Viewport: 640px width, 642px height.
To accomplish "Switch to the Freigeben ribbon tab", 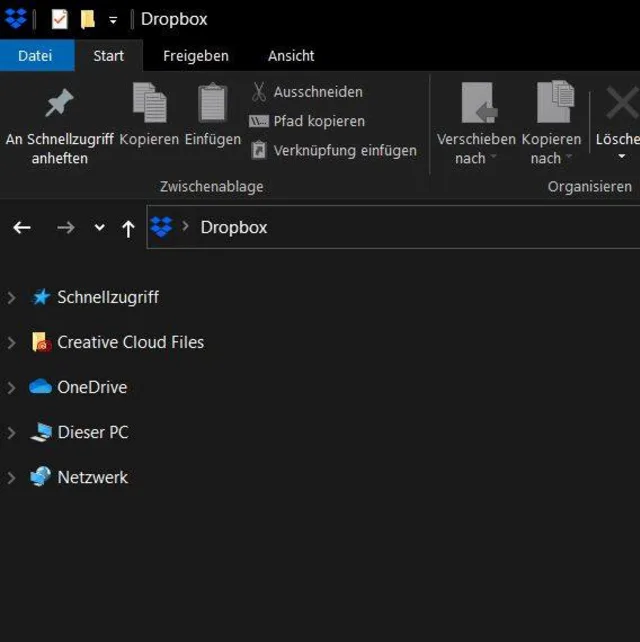I will point(196,56).
